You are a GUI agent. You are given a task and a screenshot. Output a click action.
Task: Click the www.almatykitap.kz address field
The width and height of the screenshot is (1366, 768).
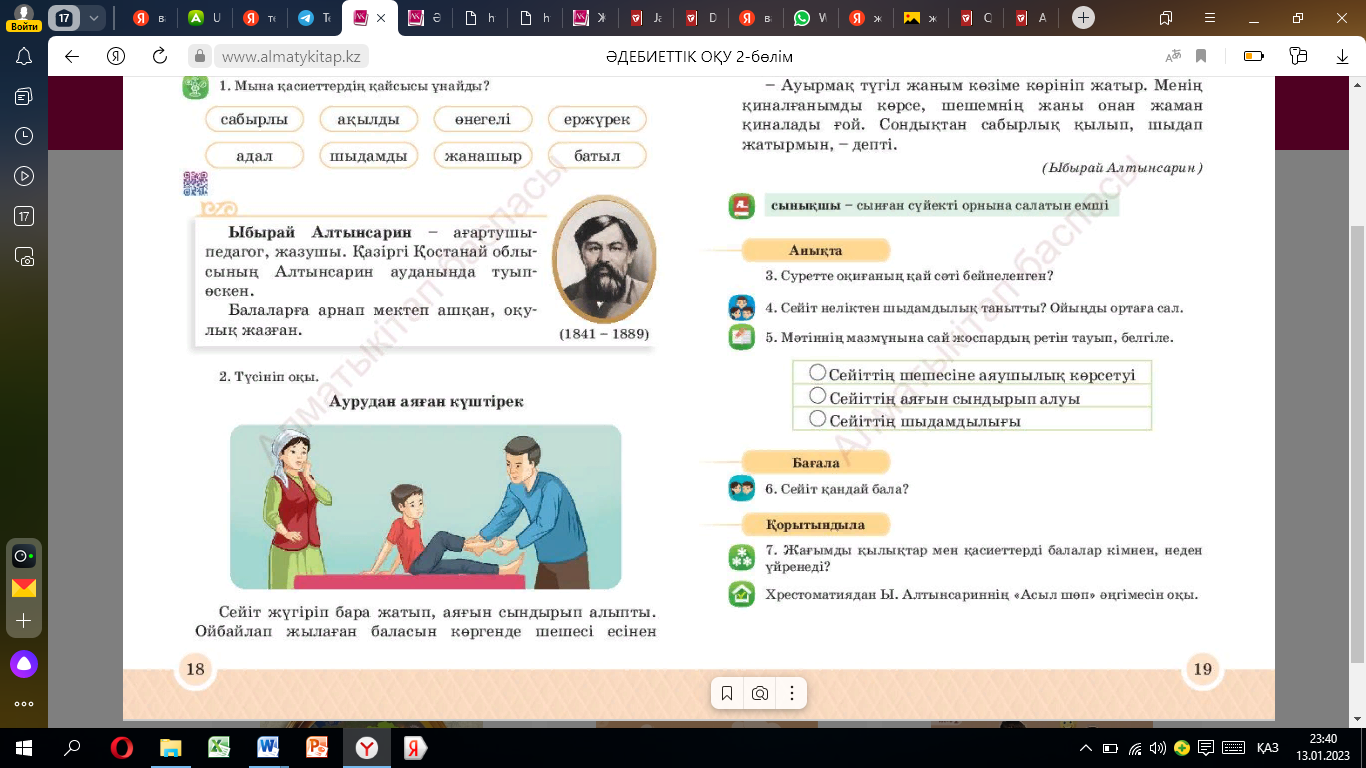(x=290, y=56)
